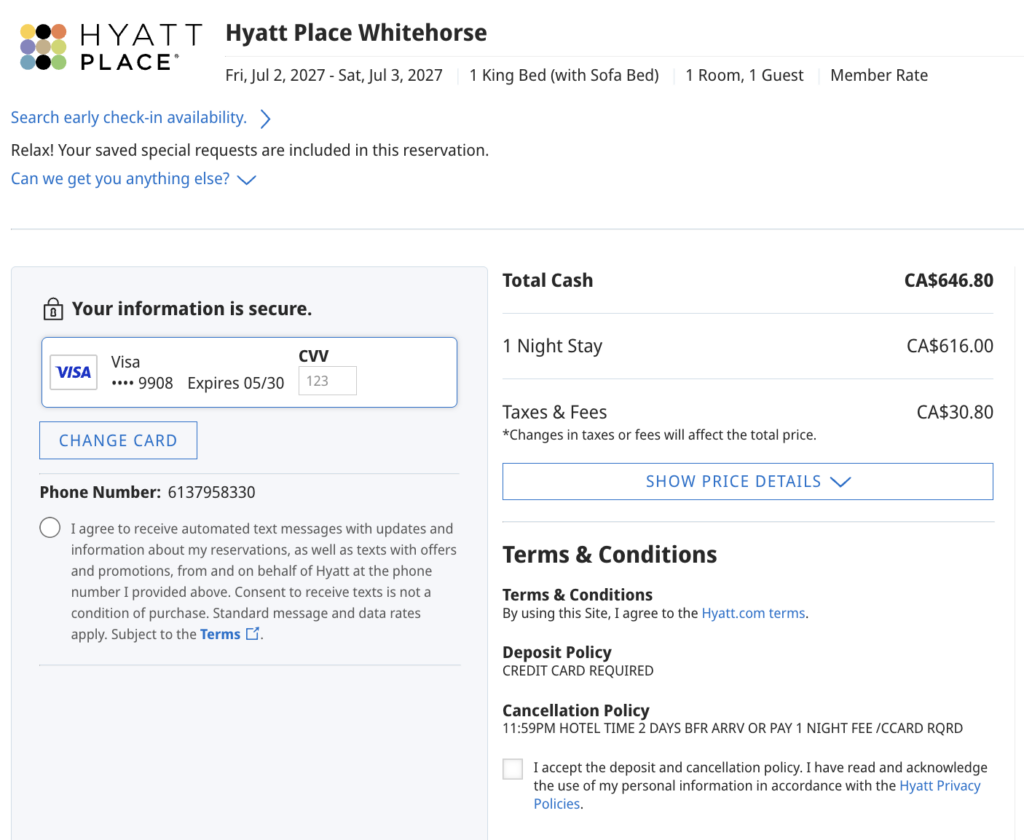Focus the CVV input field
Image resolution: width=1024 pixels, height=840 pixels.
coord(327,381)
